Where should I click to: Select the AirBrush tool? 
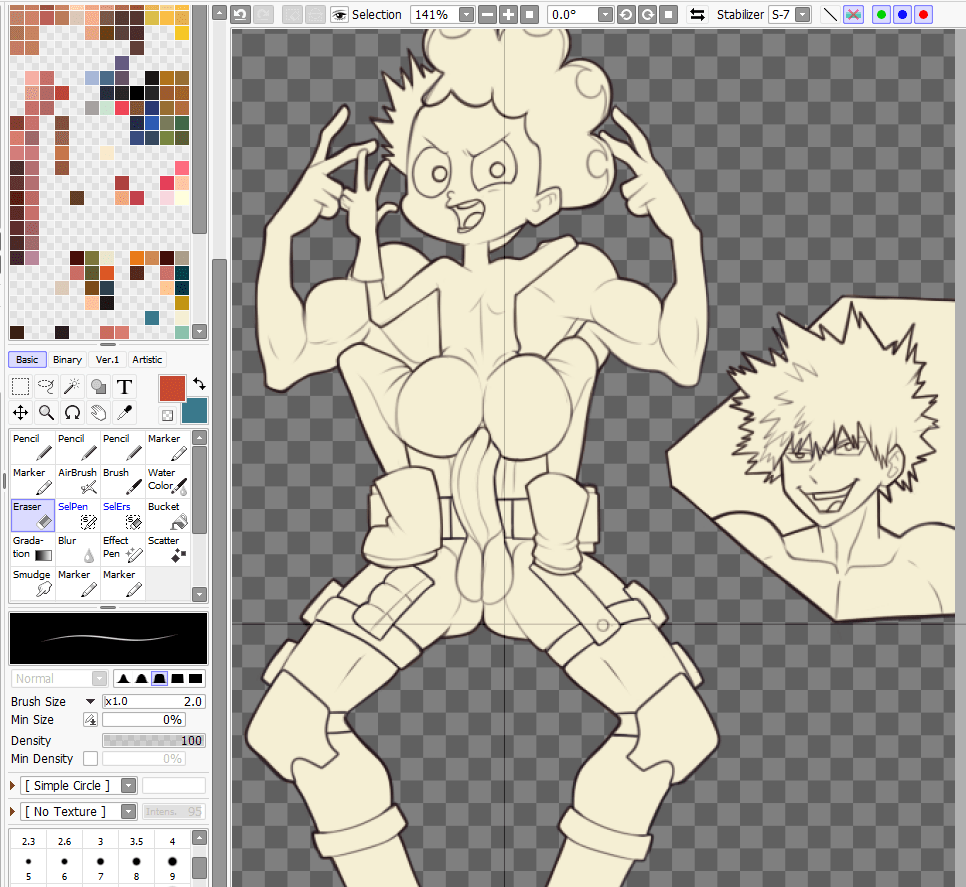pos(77,479)
